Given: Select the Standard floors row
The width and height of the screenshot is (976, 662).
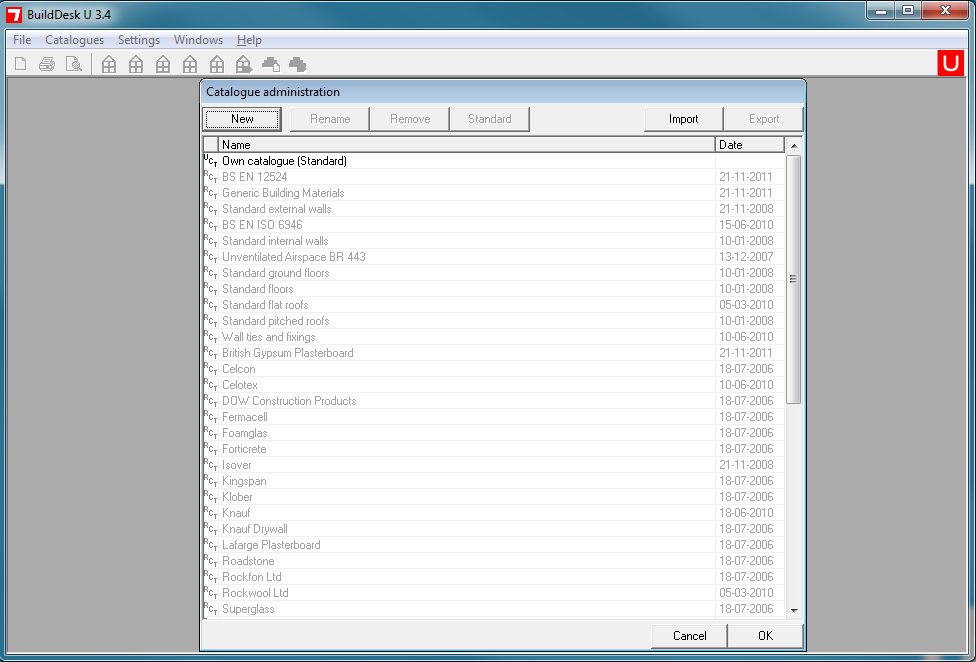Looking at the screenshot, I should [x=494, y=289].
